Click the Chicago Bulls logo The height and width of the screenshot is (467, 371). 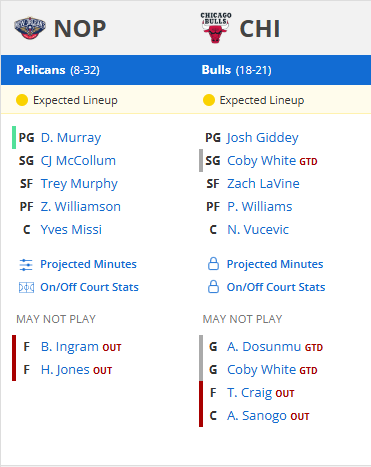click(216, 28)
